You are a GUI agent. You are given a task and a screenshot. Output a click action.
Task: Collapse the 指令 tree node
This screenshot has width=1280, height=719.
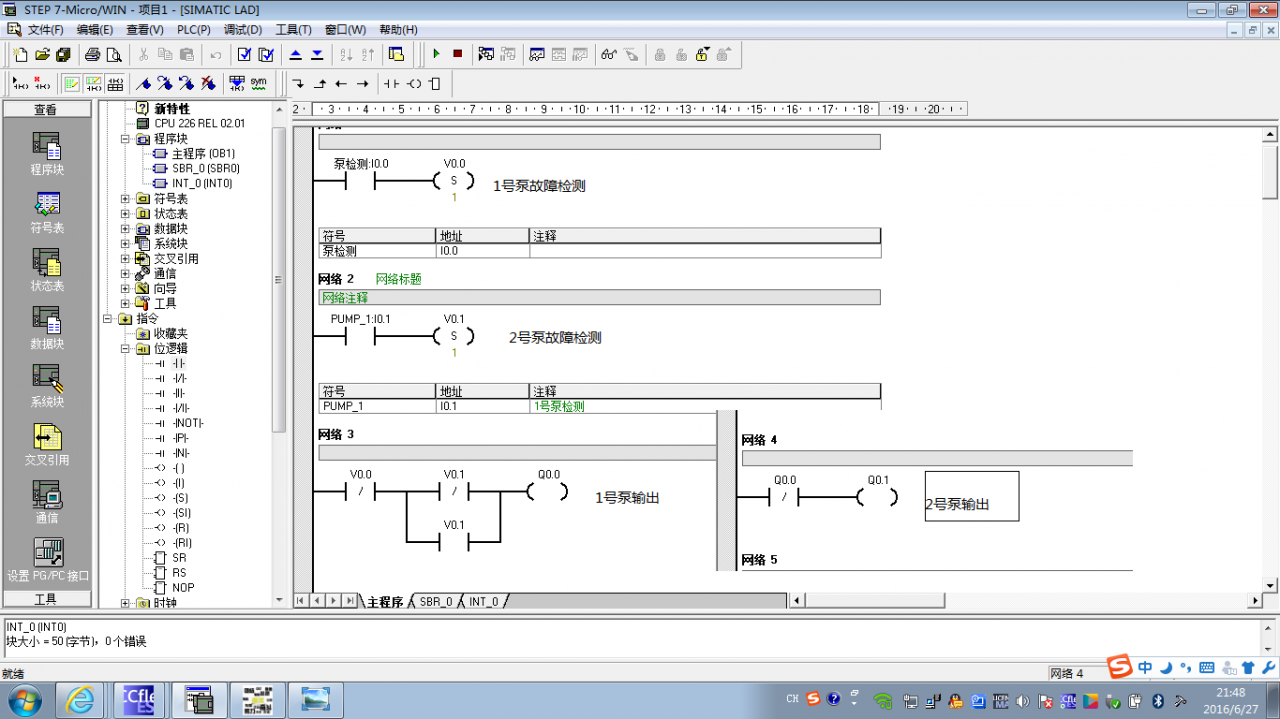point(108,319)
